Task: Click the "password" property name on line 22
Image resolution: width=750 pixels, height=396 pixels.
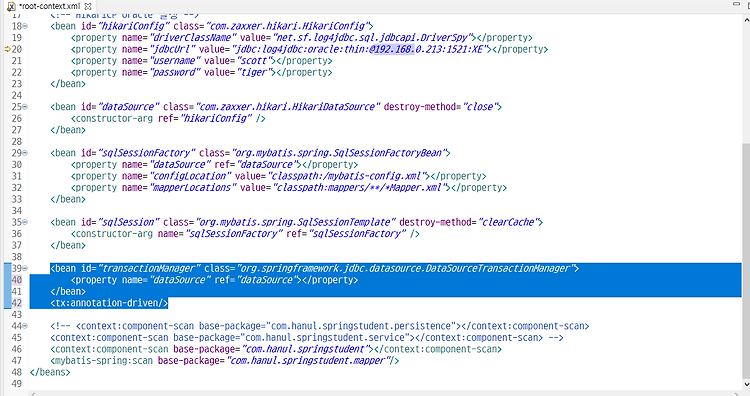Action: click(x=175, y=72)
